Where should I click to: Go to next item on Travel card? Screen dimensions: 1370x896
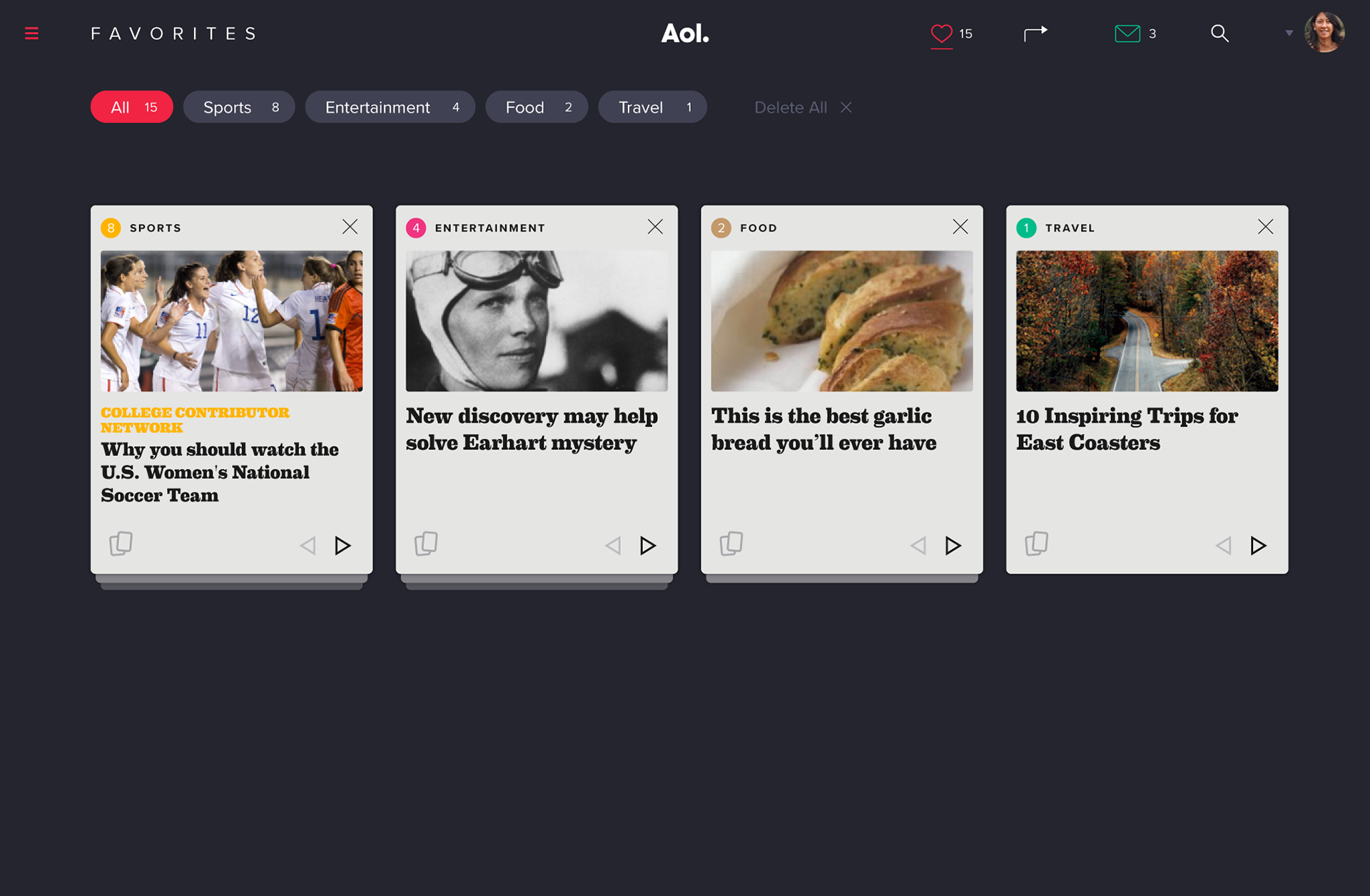pos(1259,546)
